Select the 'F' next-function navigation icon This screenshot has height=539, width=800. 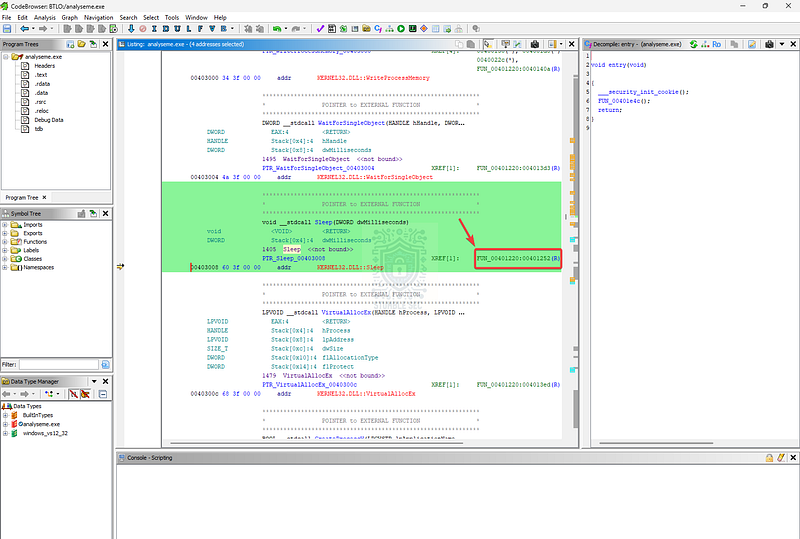click(200, 29)
